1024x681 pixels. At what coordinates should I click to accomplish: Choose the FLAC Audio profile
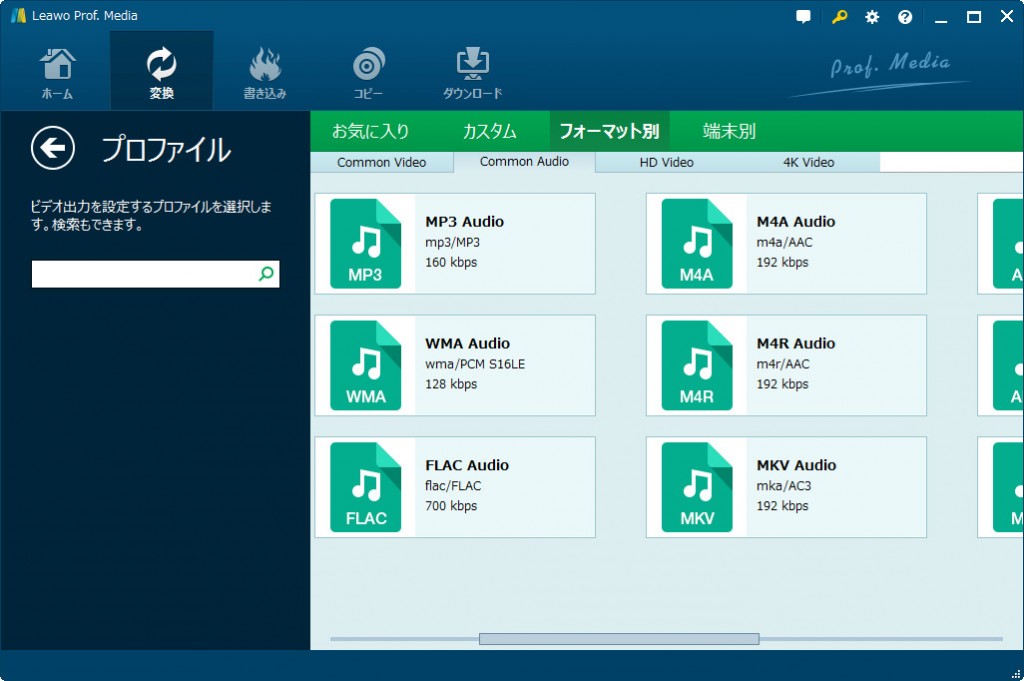click(455, 487)
